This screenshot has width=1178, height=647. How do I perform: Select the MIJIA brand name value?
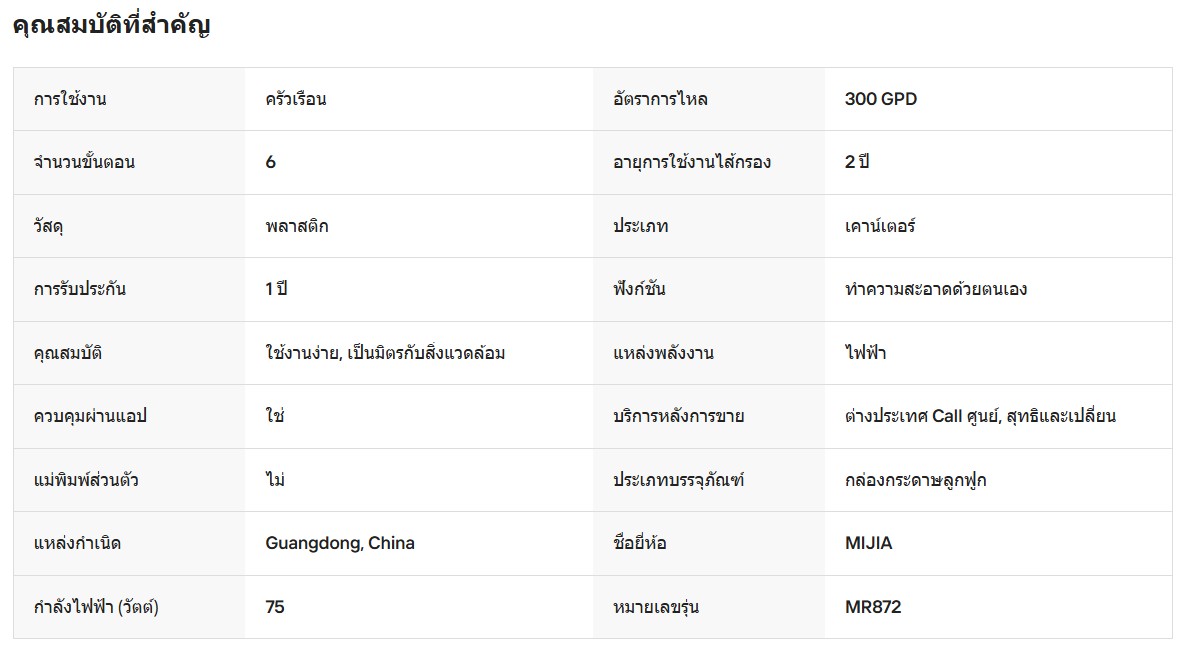pyautogui.click(x=868, y=543)
